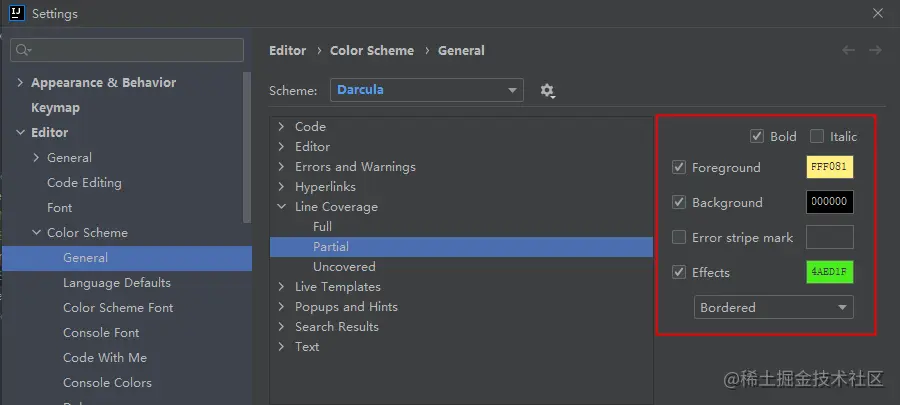Focus the settings search input field

tap(127, 50)
